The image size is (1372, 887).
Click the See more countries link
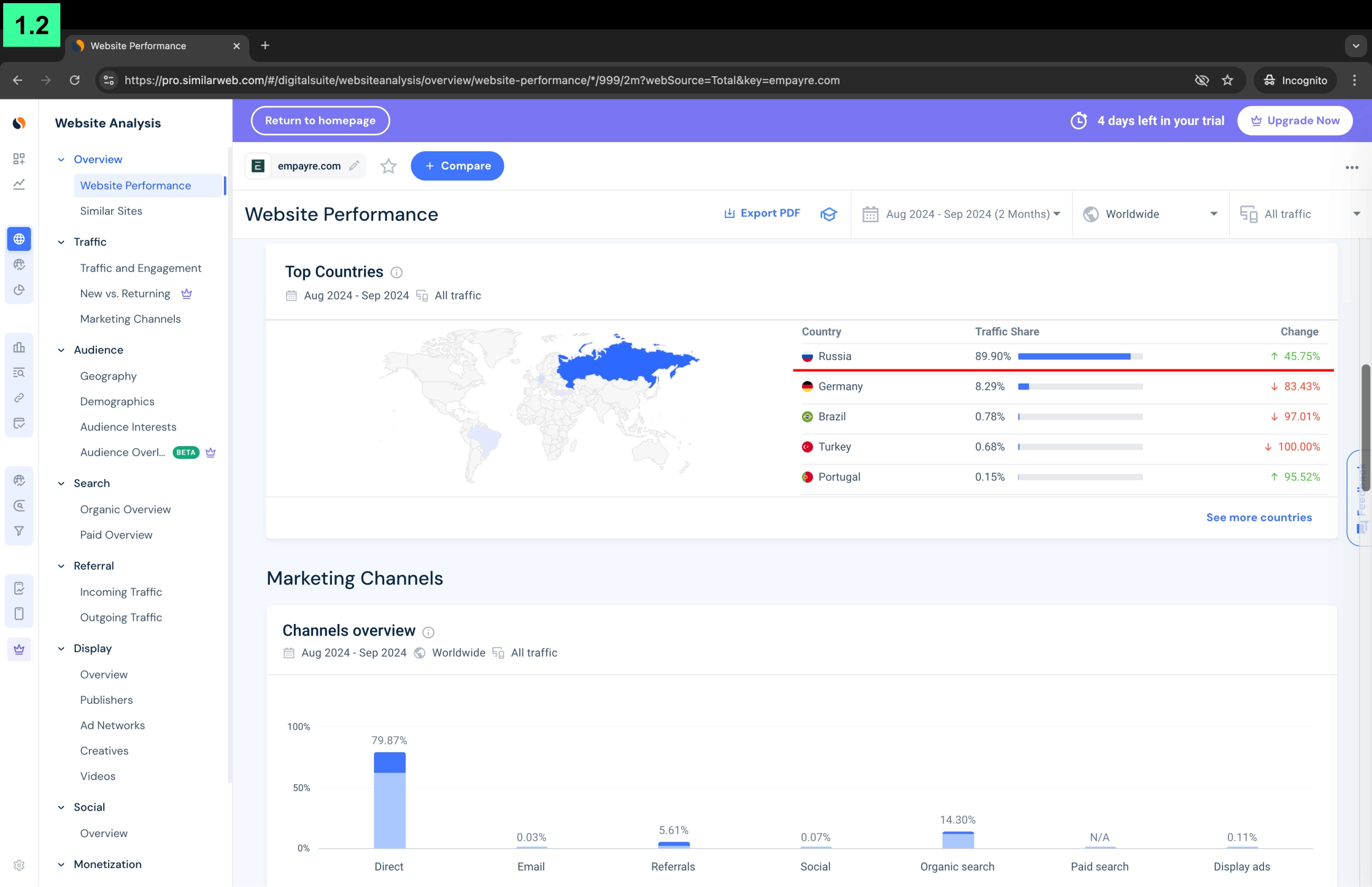[x=1259, y=517]
